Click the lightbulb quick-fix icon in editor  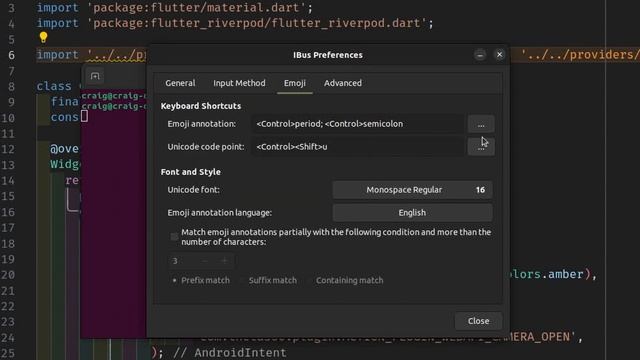coord(43,38)
